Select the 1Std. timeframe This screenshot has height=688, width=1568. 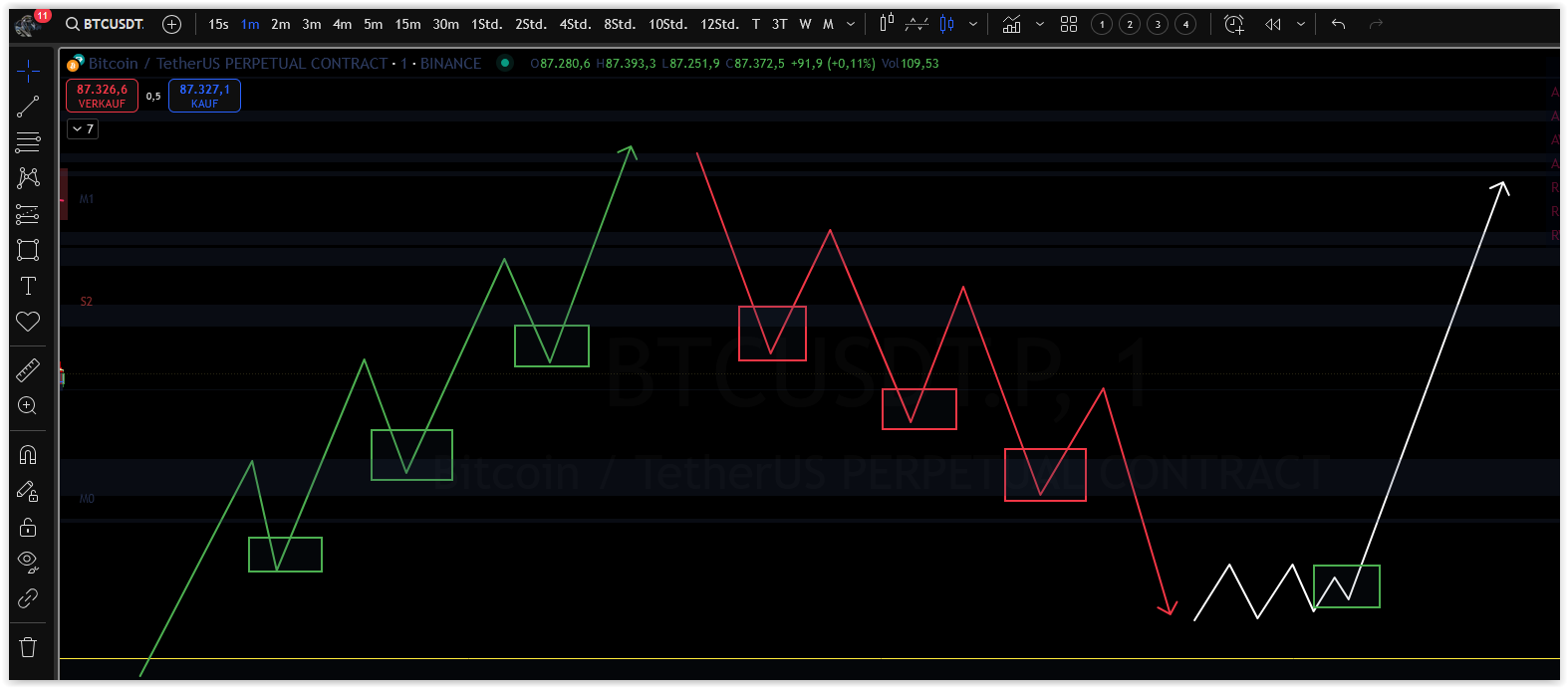pyautogui.click(x=486, y=24)
